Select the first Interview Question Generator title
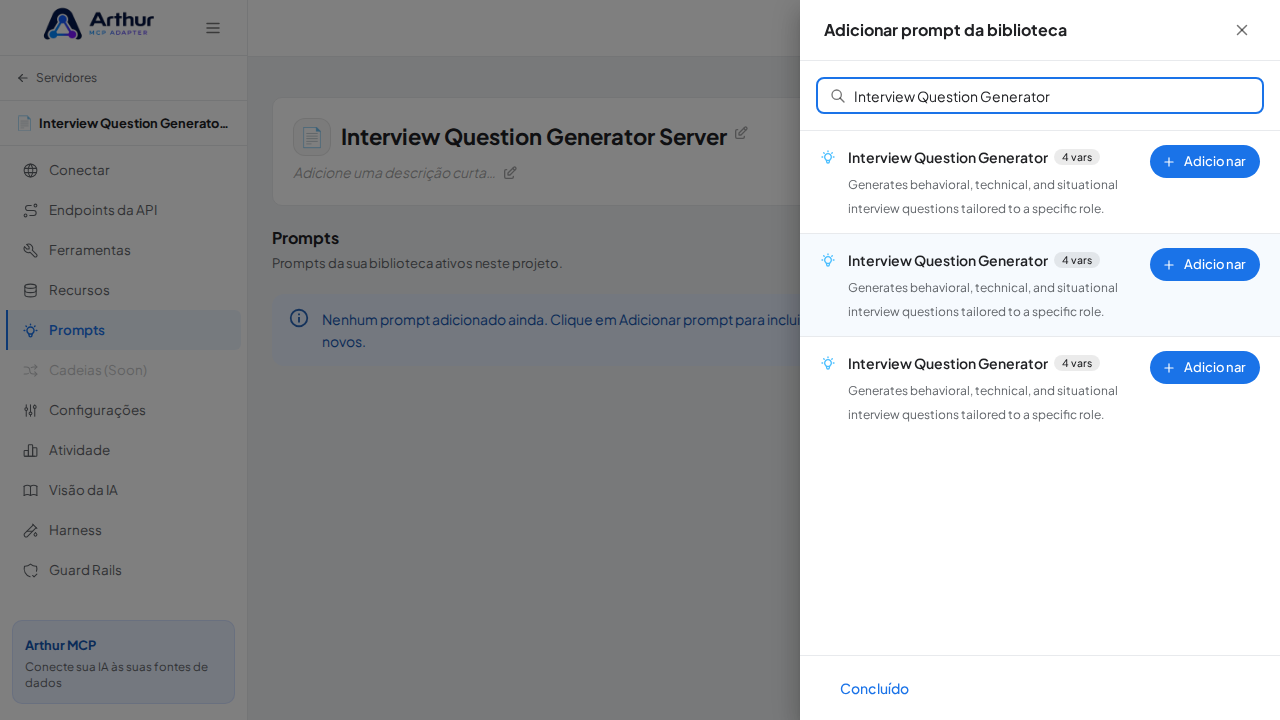This screenshot has width=1280, height=720. (948, 157)
